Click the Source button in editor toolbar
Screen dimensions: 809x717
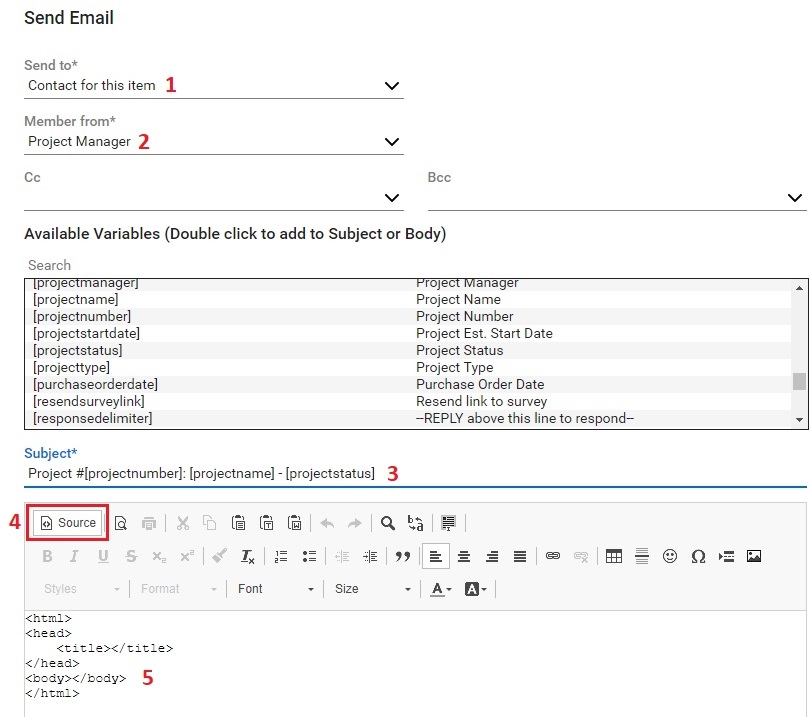pos(68,523)
